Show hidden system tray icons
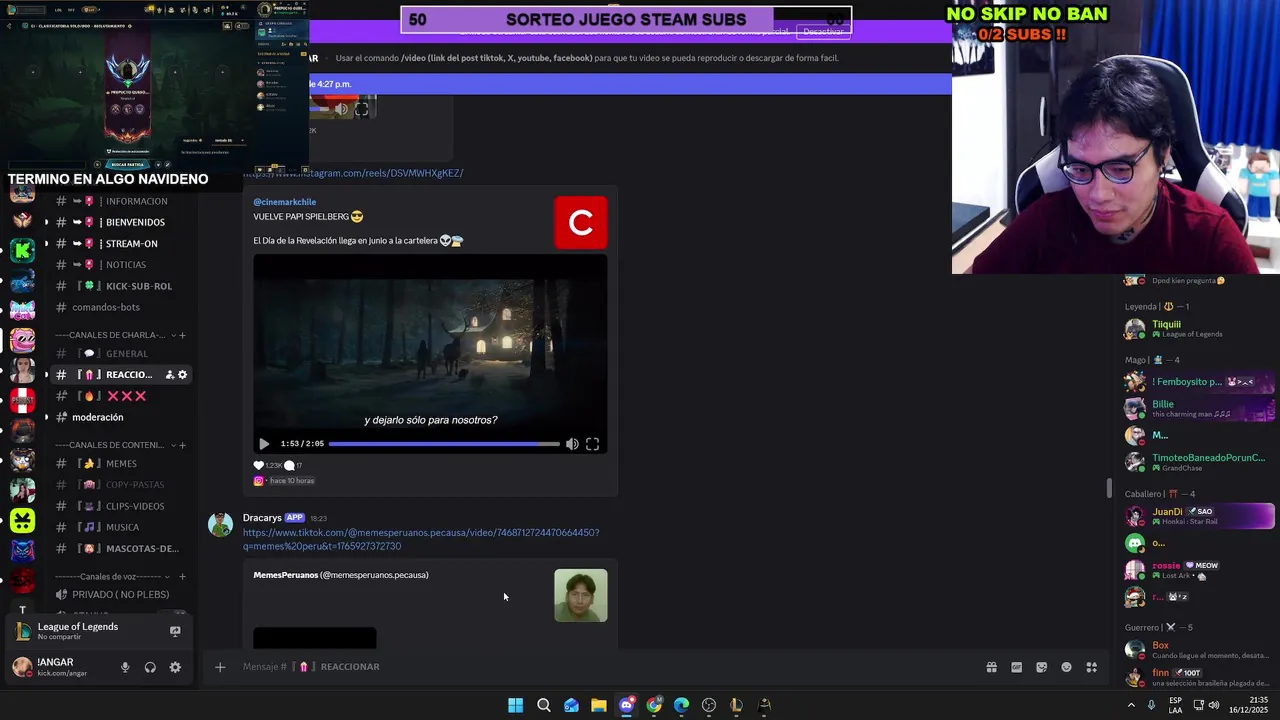Screen dimensions: 1280x720 1131,705
